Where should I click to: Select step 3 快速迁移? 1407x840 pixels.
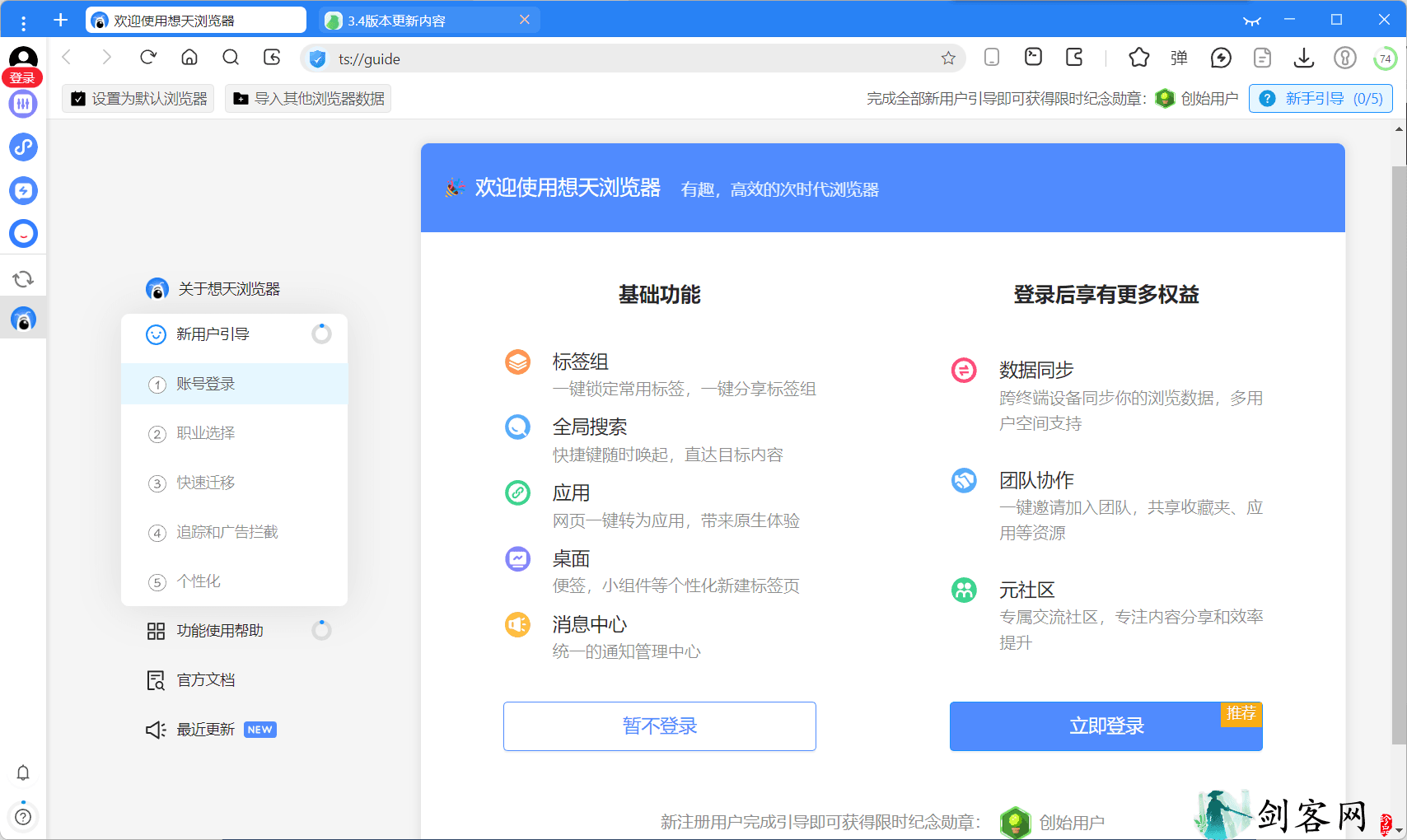(235, 483)
